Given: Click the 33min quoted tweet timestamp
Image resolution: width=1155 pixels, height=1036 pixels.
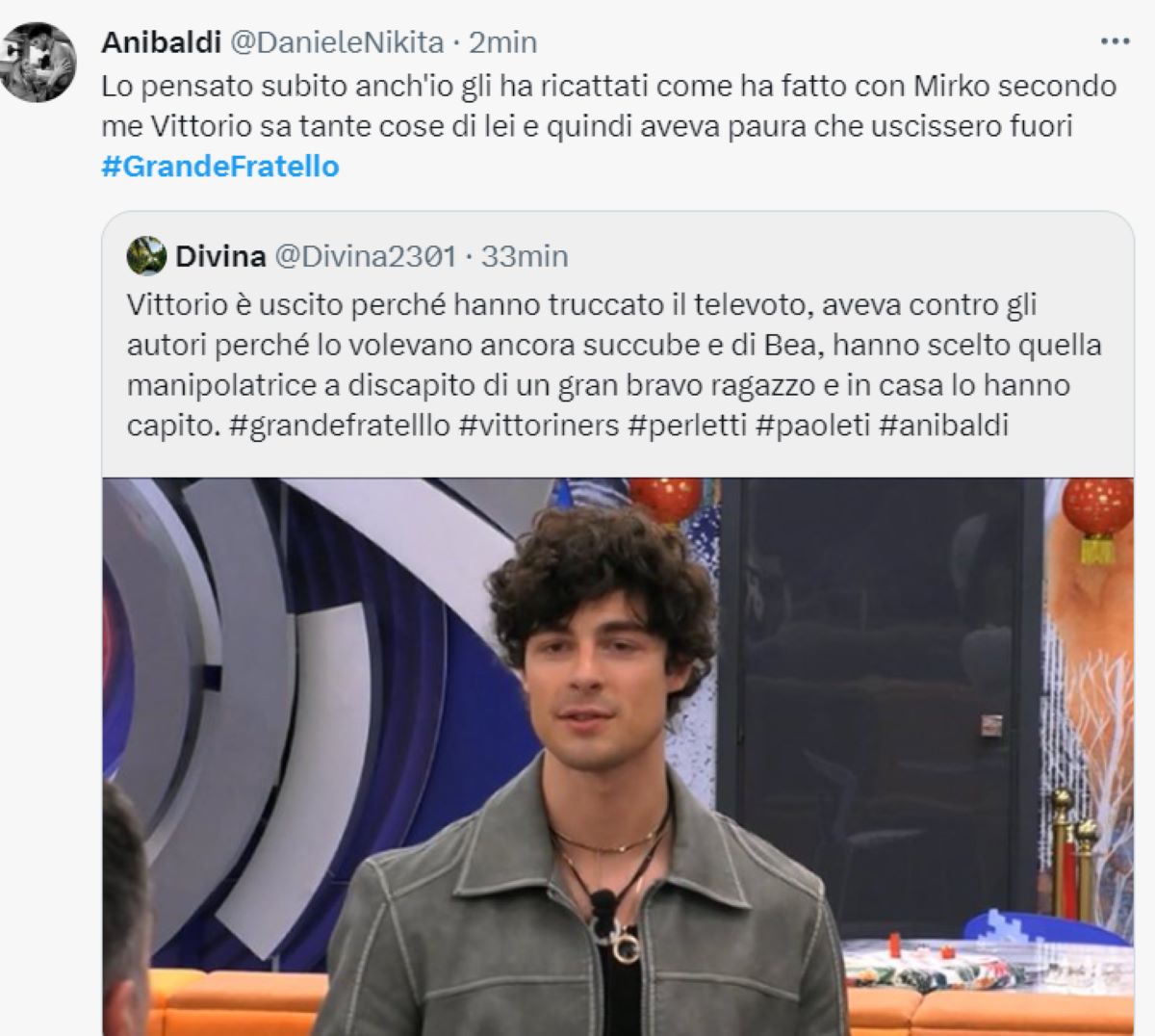Looking at the screenshot, I should pos(525,256).
